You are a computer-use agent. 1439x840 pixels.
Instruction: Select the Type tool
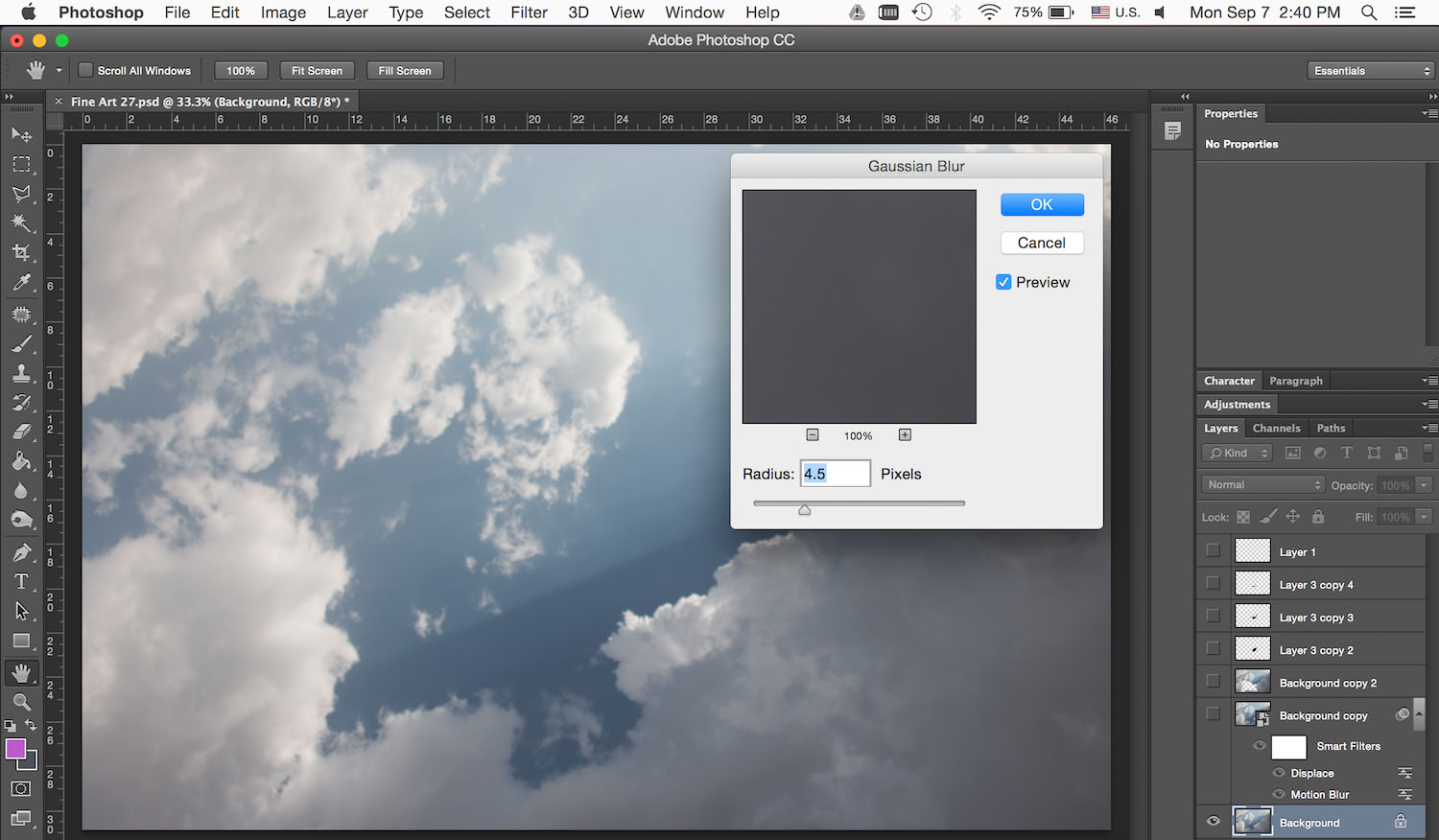tap(21, 582)
